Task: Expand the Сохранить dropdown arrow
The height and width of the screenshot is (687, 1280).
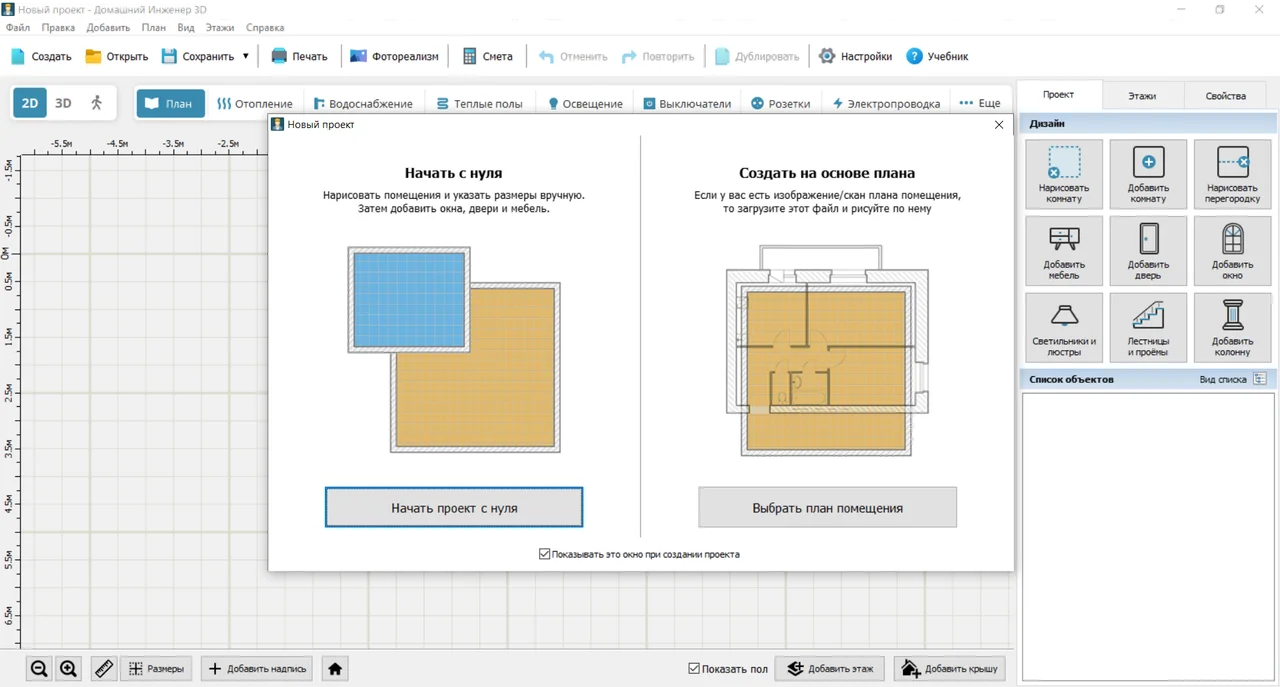Action: (x=245, y=57)
